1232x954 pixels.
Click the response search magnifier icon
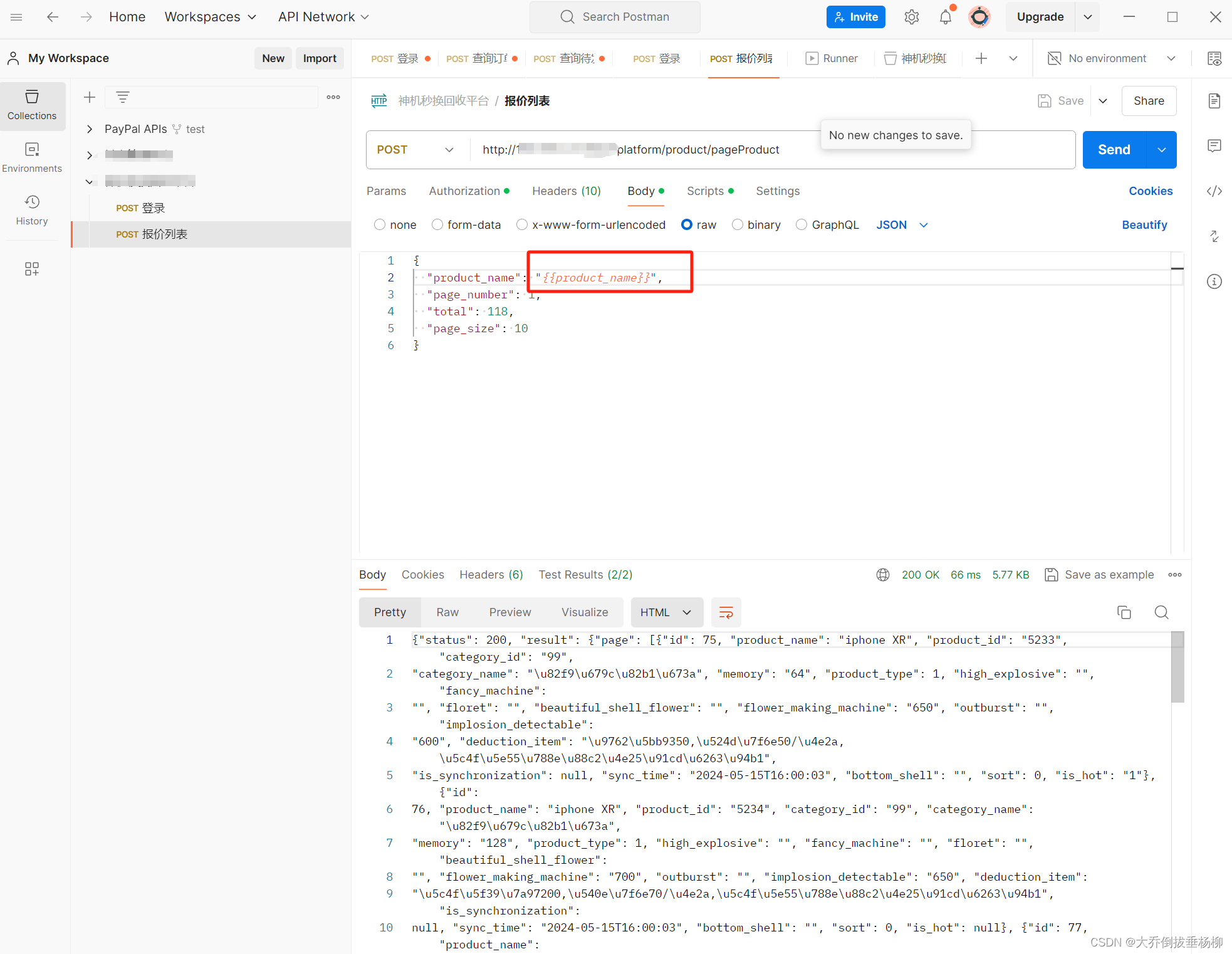[x=1161, y=612]
